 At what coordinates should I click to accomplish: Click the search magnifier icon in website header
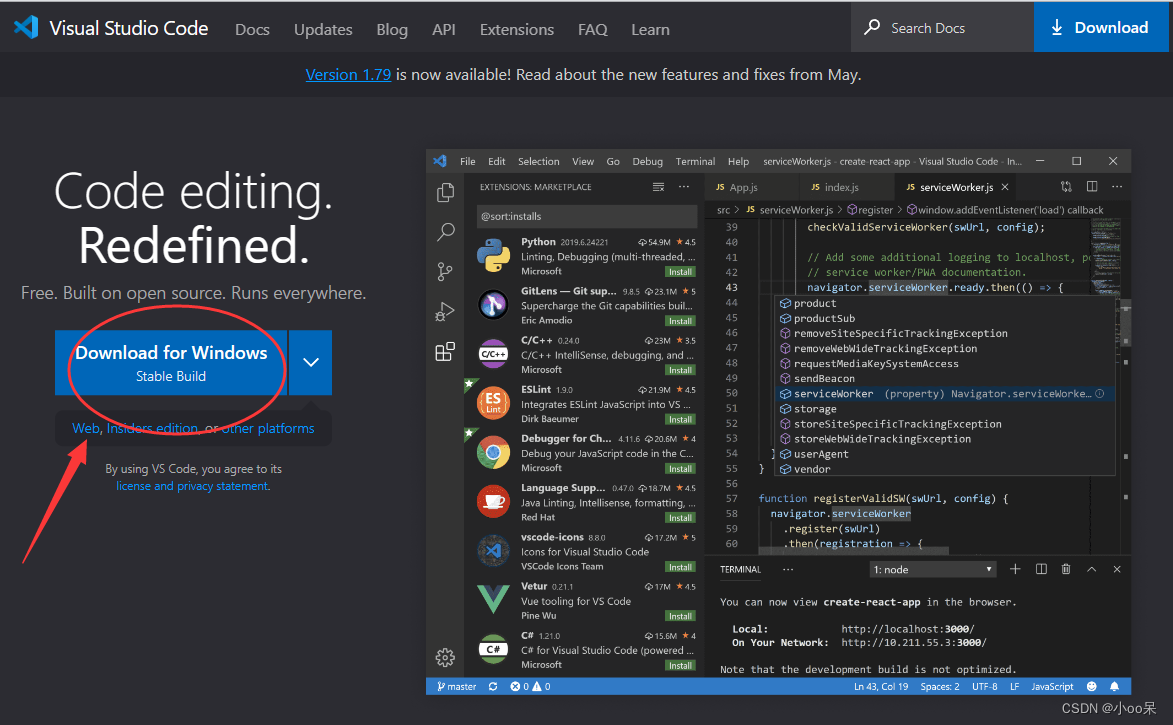click(872, 28)
